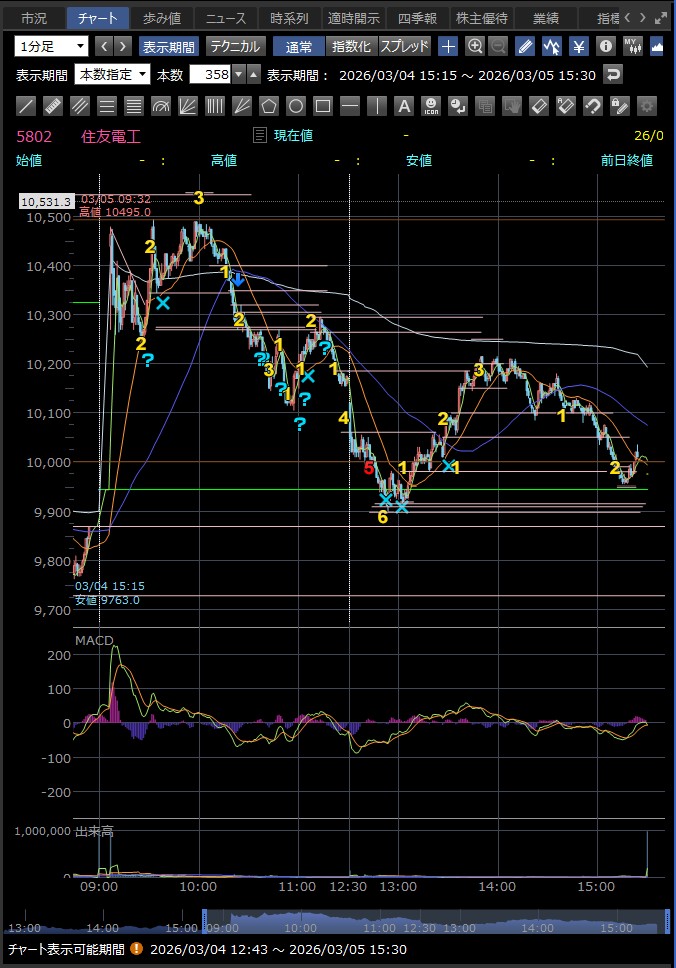Click the yen currency icon
Viewport: 676px width, 968px height.
(x=578, y=46)
